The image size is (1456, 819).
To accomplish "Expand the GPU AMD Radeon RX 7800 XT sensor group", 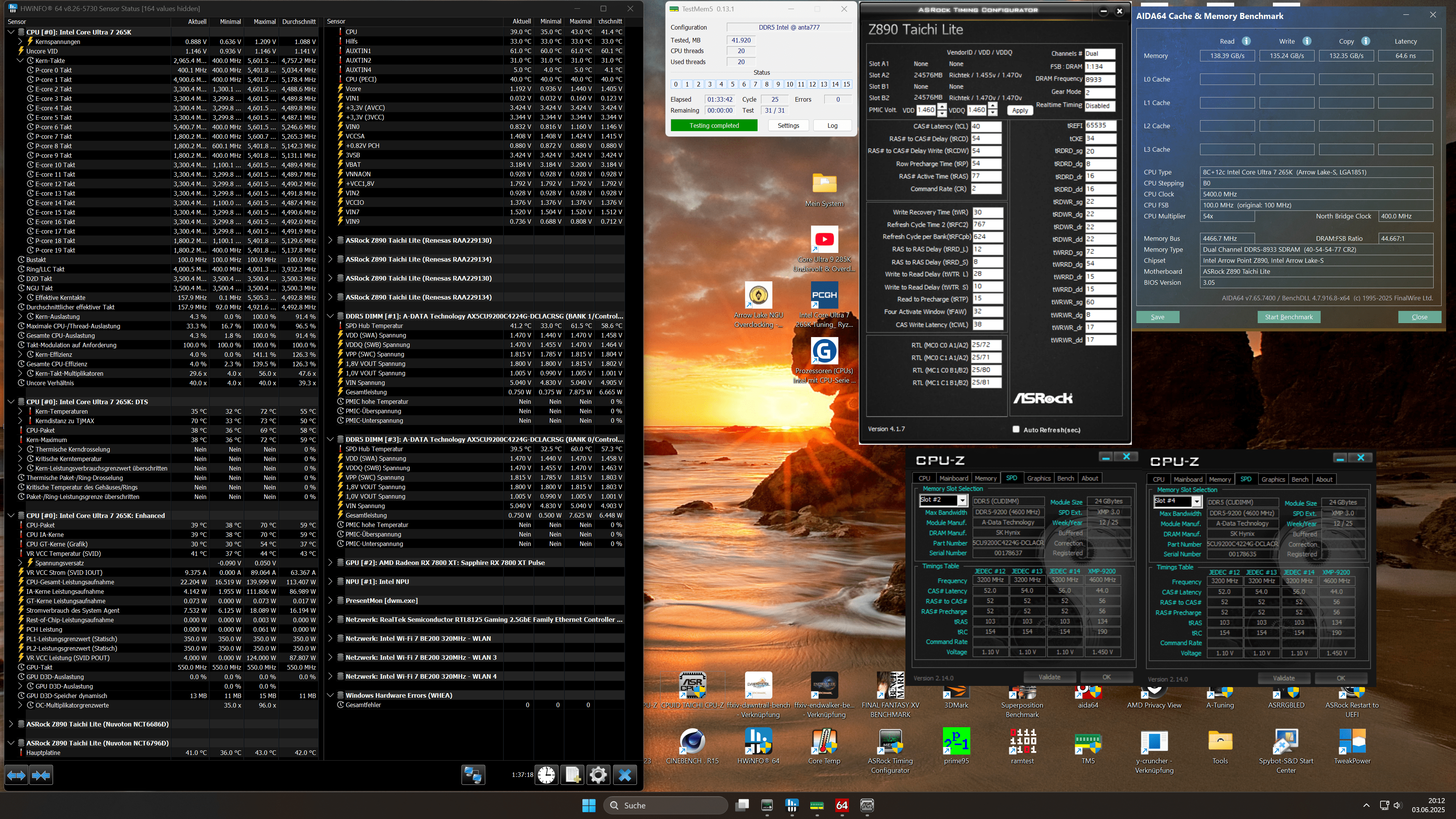I will (x=331, y=562).
